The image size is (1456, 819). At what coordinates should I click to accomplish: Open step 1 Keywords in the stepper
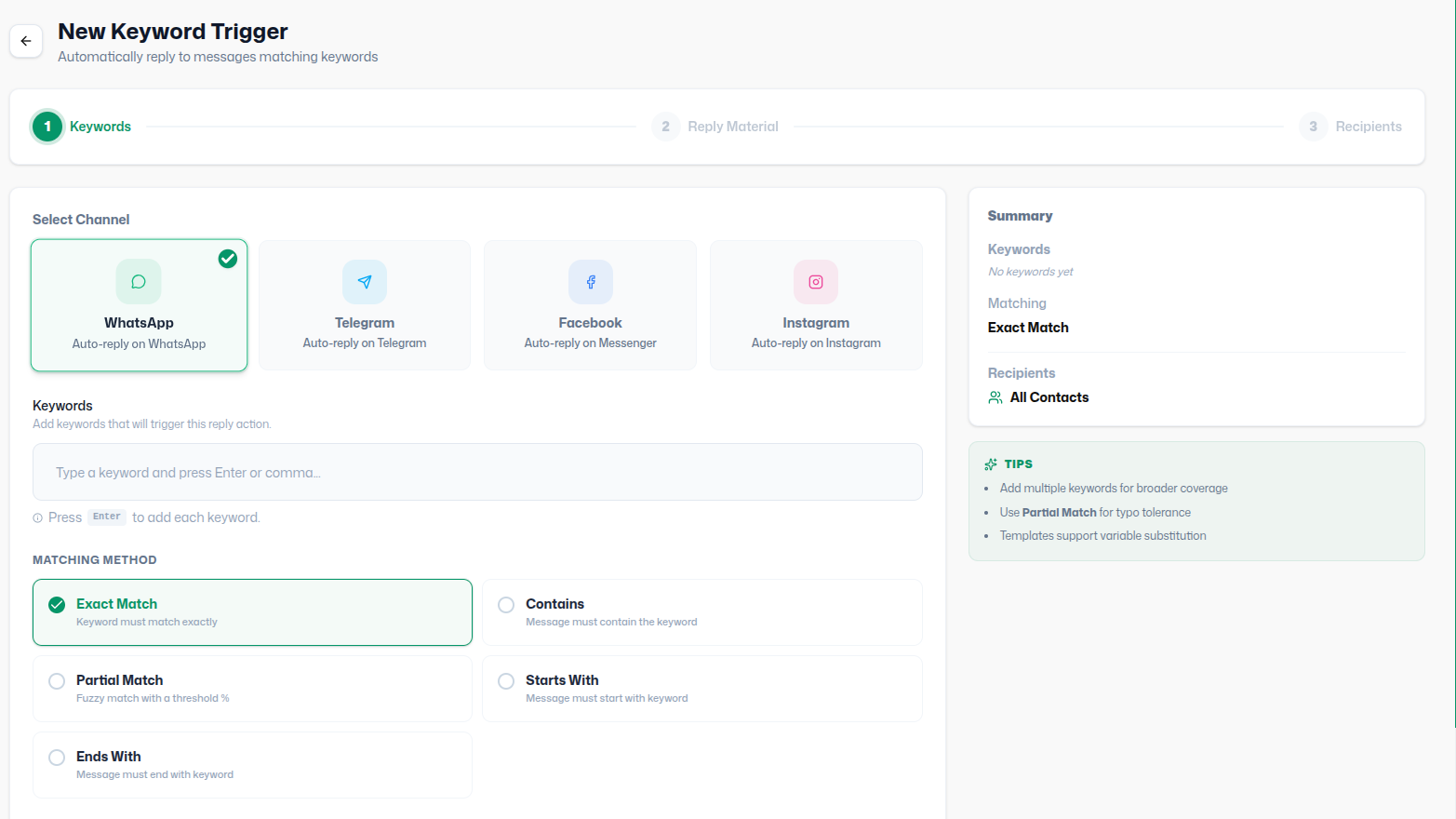point(82,127)
